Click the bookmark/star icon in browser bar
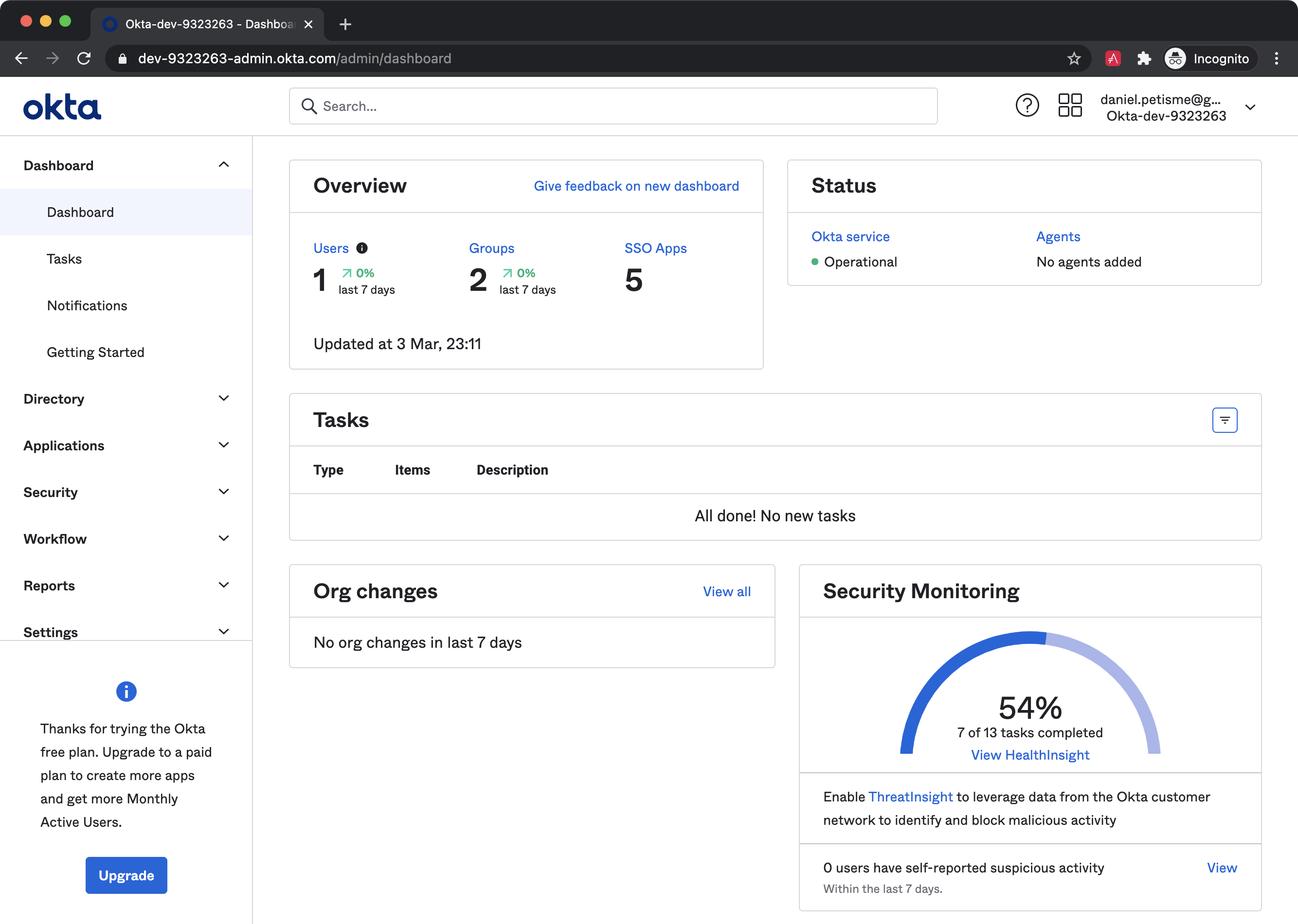 (x=1075, y=57)
